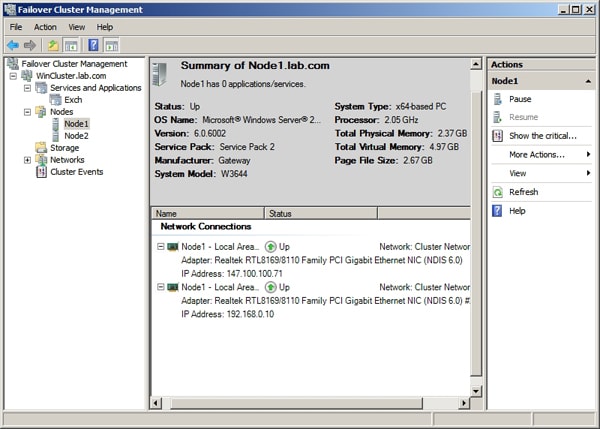Viewport: 600px width, 429px height.
Task: Click the Status column header
Action: click(321, 213)
